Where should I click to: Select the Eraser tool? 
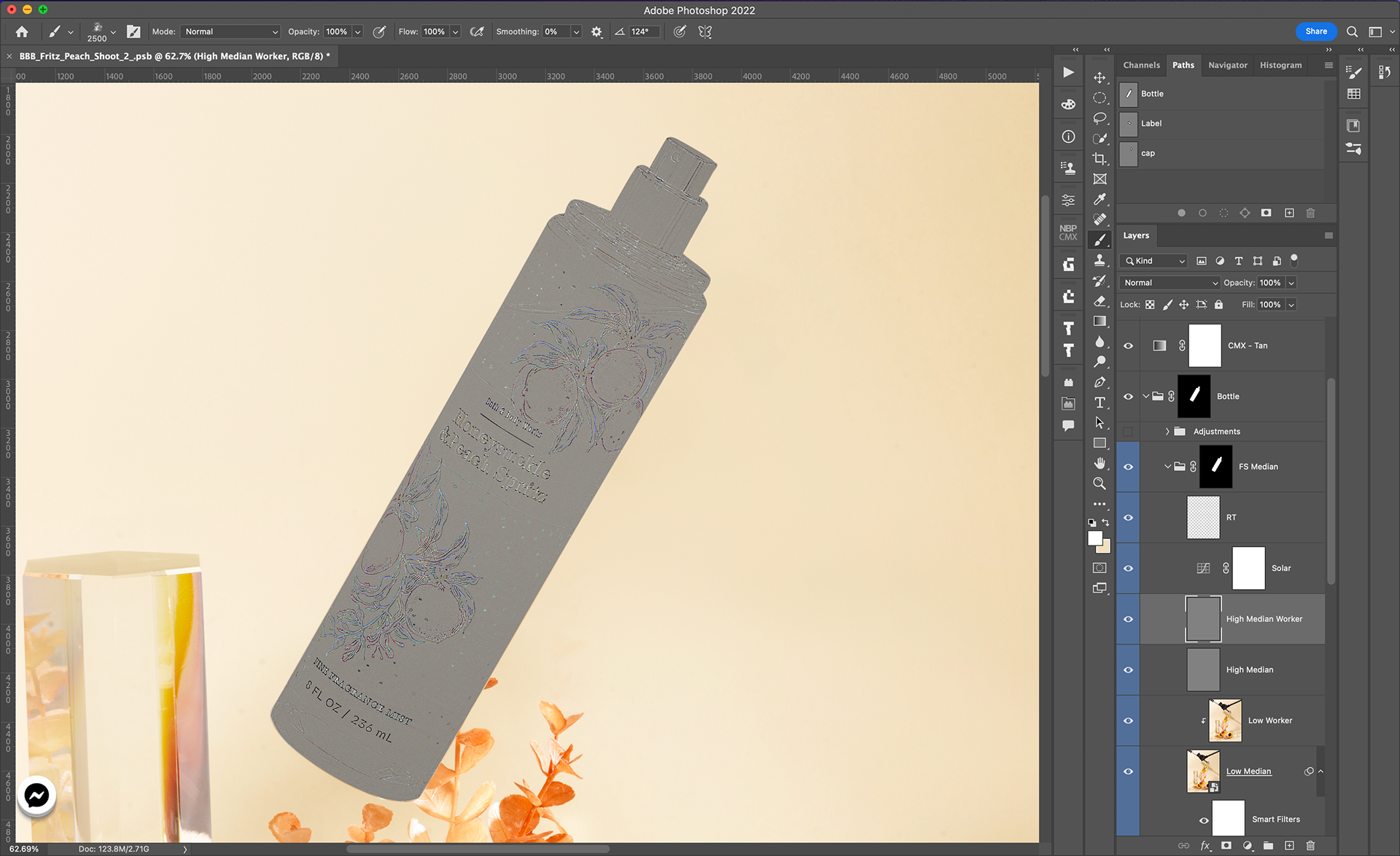pyautogui.click(x=1100, y=300)
